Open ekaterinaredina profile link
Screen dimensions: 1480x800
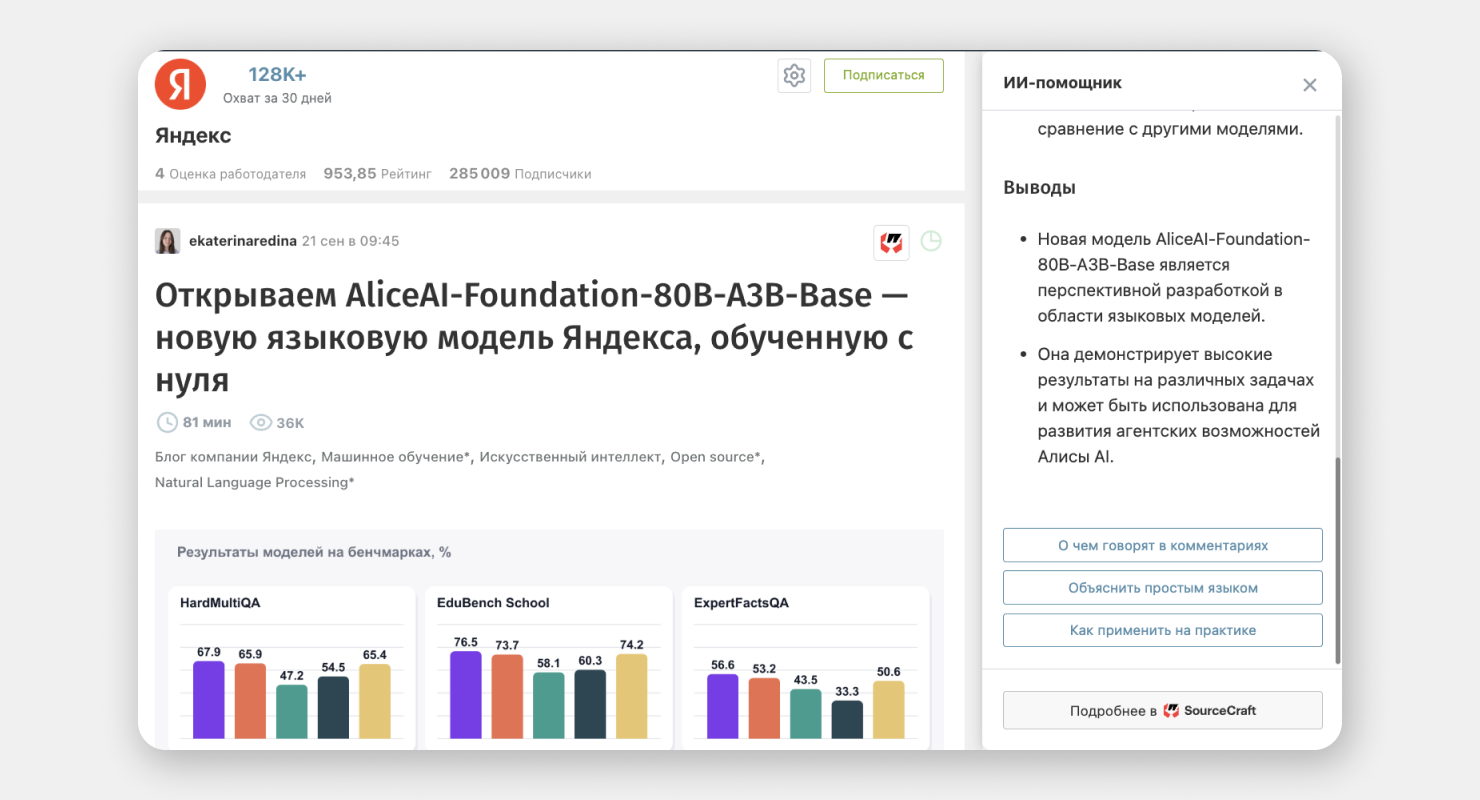(x=243, y=241)
